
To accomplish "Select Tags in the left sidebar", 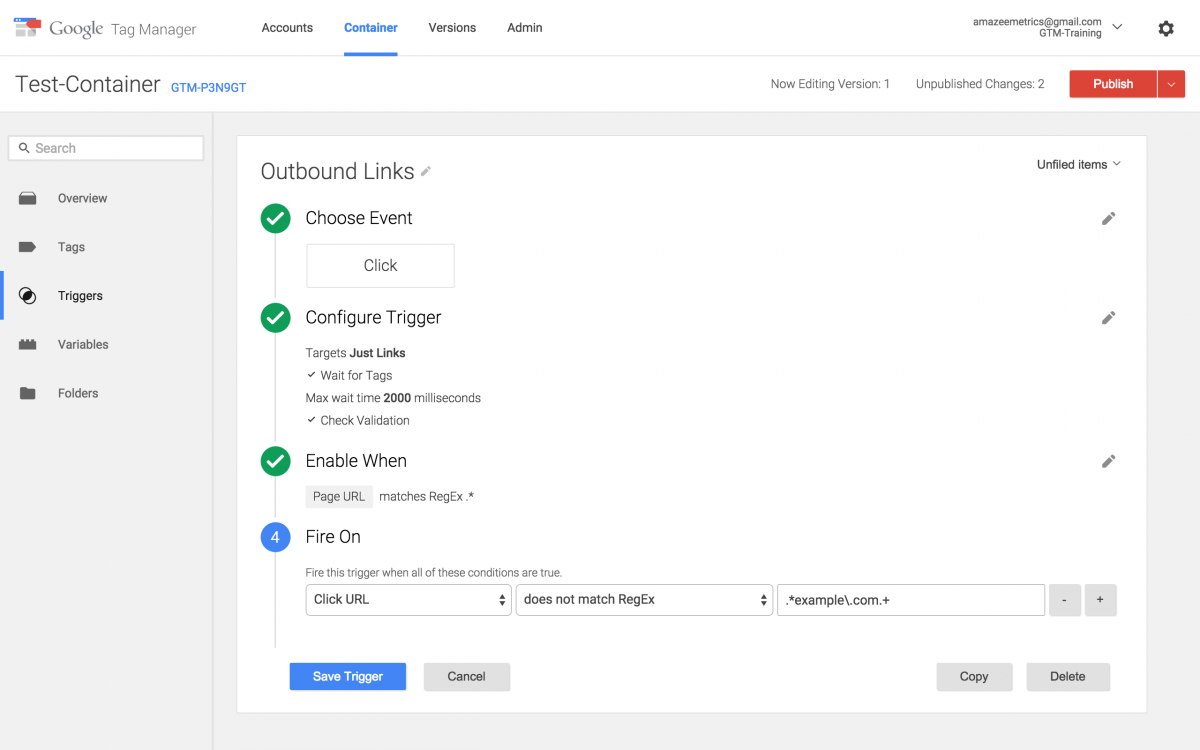I will tap(71, 247).
